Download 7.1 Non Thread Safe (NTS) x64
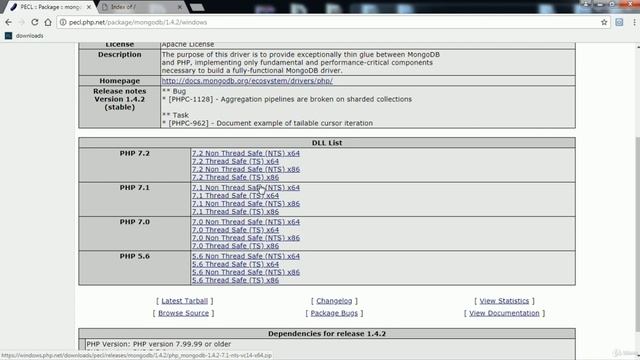The width and height of the screenshot is (640, 360). (x=246, y=188)
